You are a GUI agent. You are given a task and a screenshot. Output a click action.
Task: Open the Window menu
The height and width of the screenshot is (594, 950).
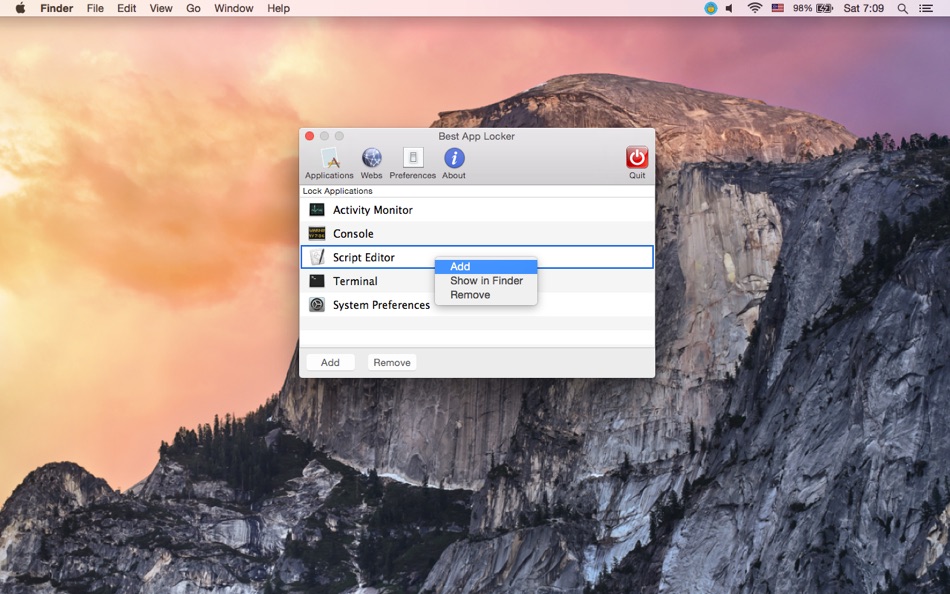point(234,8)
